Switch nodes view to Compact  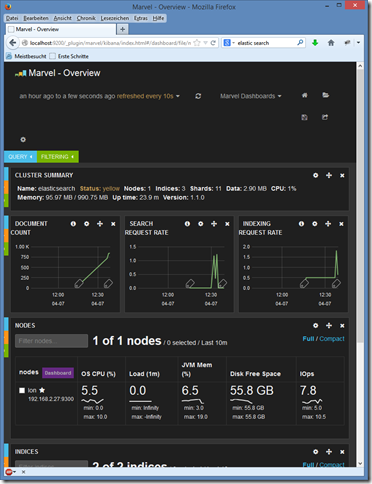click(332, 339)
